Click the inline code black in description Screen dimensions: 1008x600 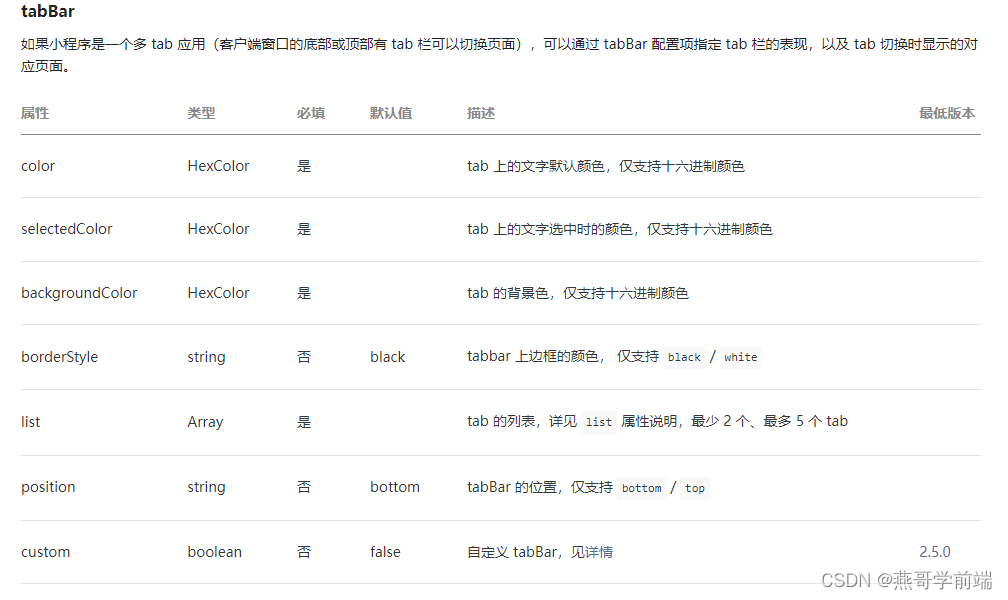coord(684,357)
